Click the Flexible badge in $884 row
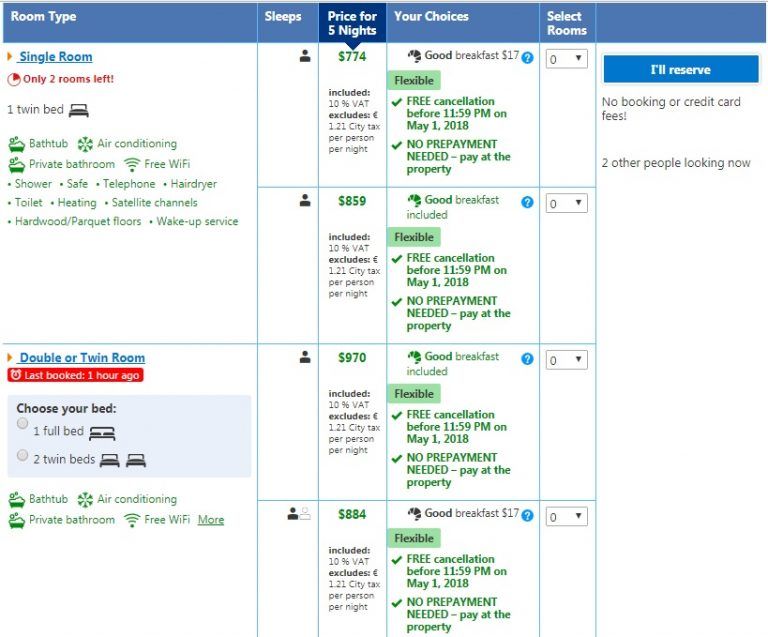This screenshot has width=768, height=637. (x=414, y=538)
